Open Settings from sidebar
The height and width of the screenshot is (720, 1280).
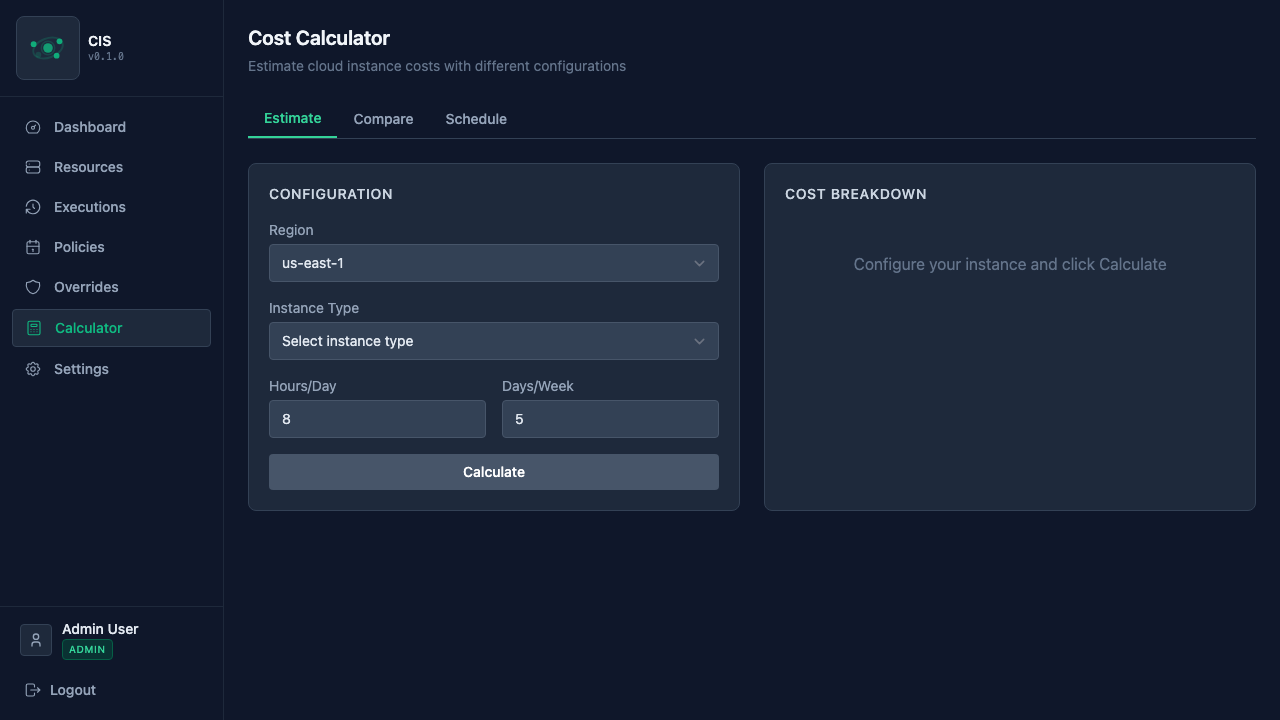click(x=111, y=369)
